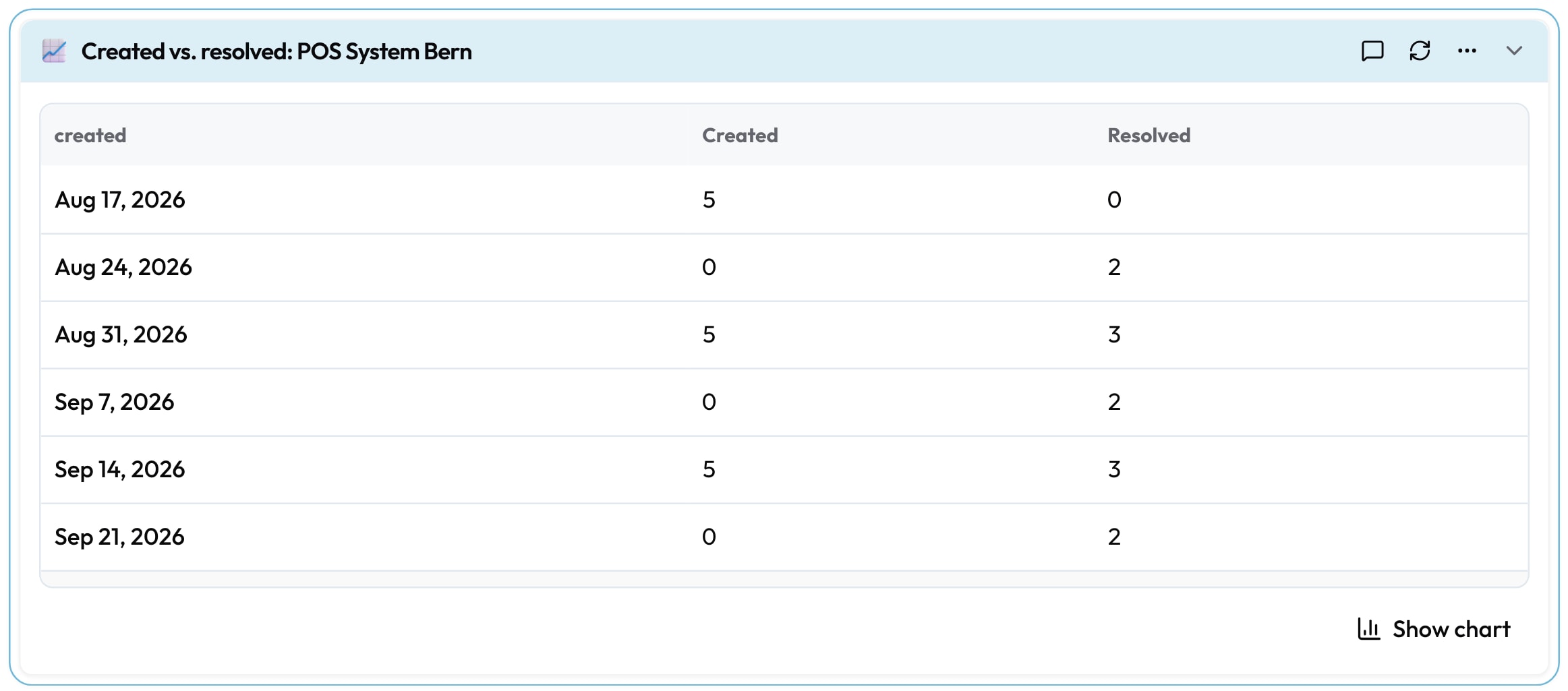Click the Created value 5 for Aug 17, 2026
This screenshot has height=691, width=1568.
pyautogui.click(x=709, y=200)
